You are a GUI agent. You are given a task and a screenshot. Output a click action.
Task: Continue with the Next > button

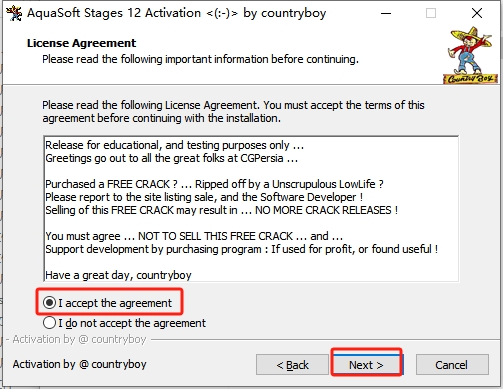click(x=366, y=365)
